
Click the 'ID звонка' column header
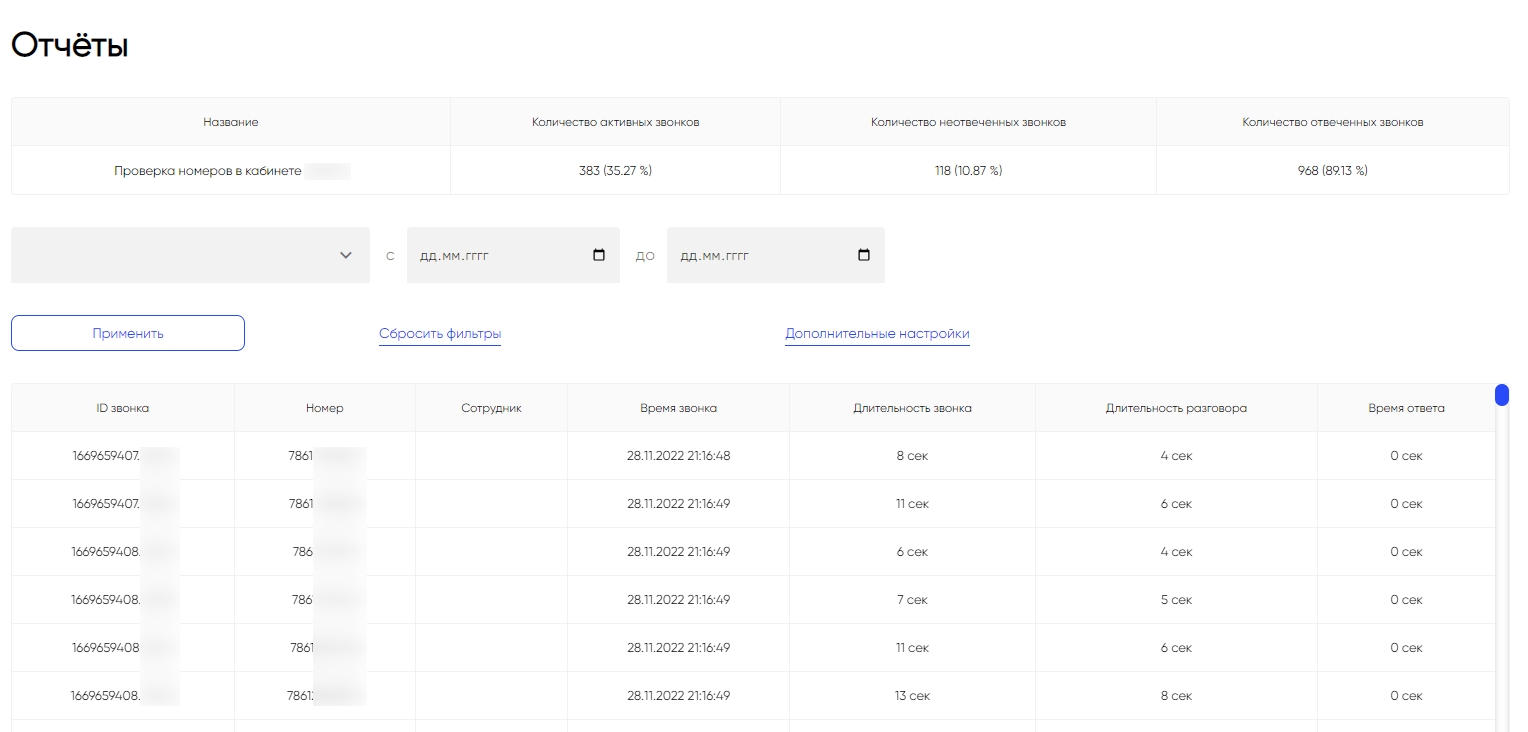pos(123,408)
